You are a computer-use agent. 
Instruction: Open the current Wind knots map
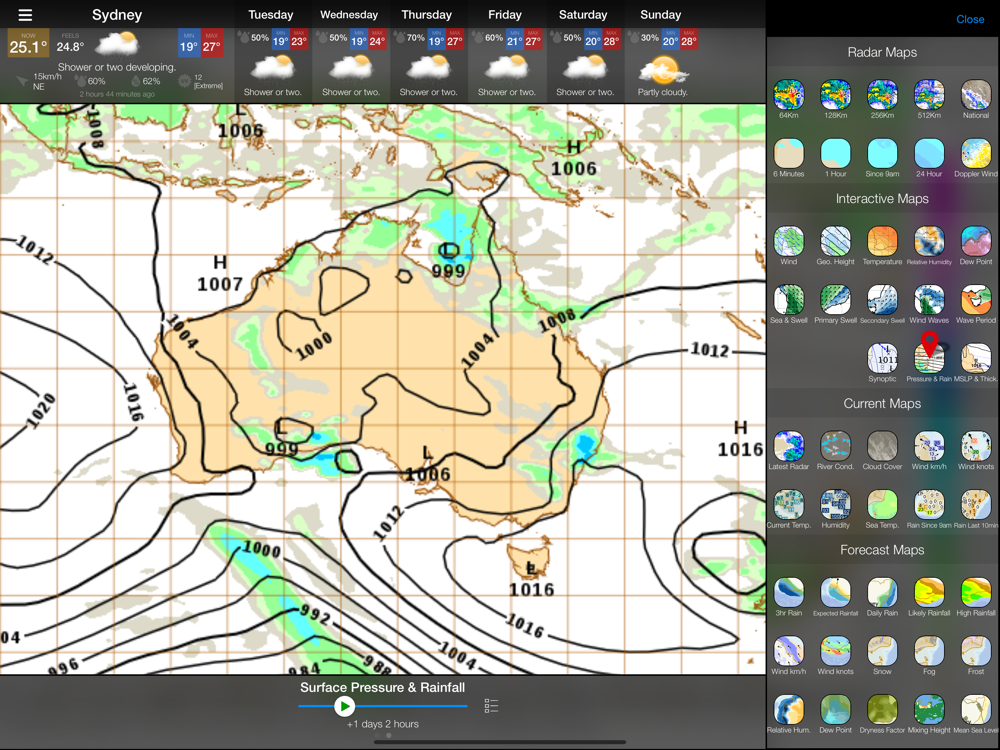[x=976, y=446]
